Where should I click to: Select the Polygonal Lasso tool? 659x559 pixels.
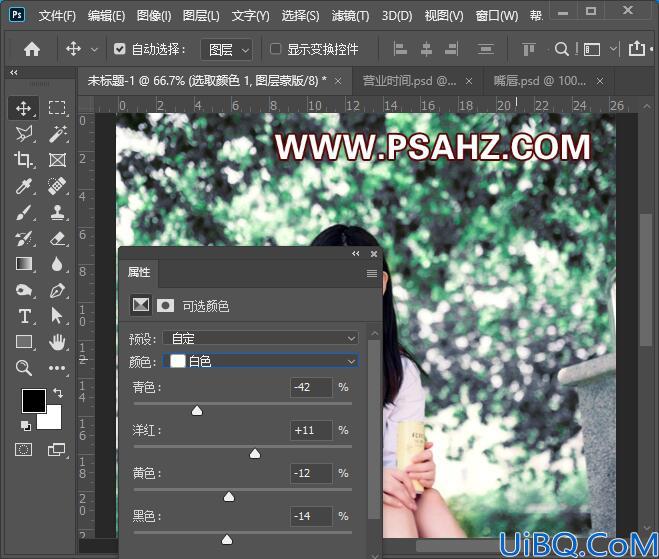click(x=24, y=134)
